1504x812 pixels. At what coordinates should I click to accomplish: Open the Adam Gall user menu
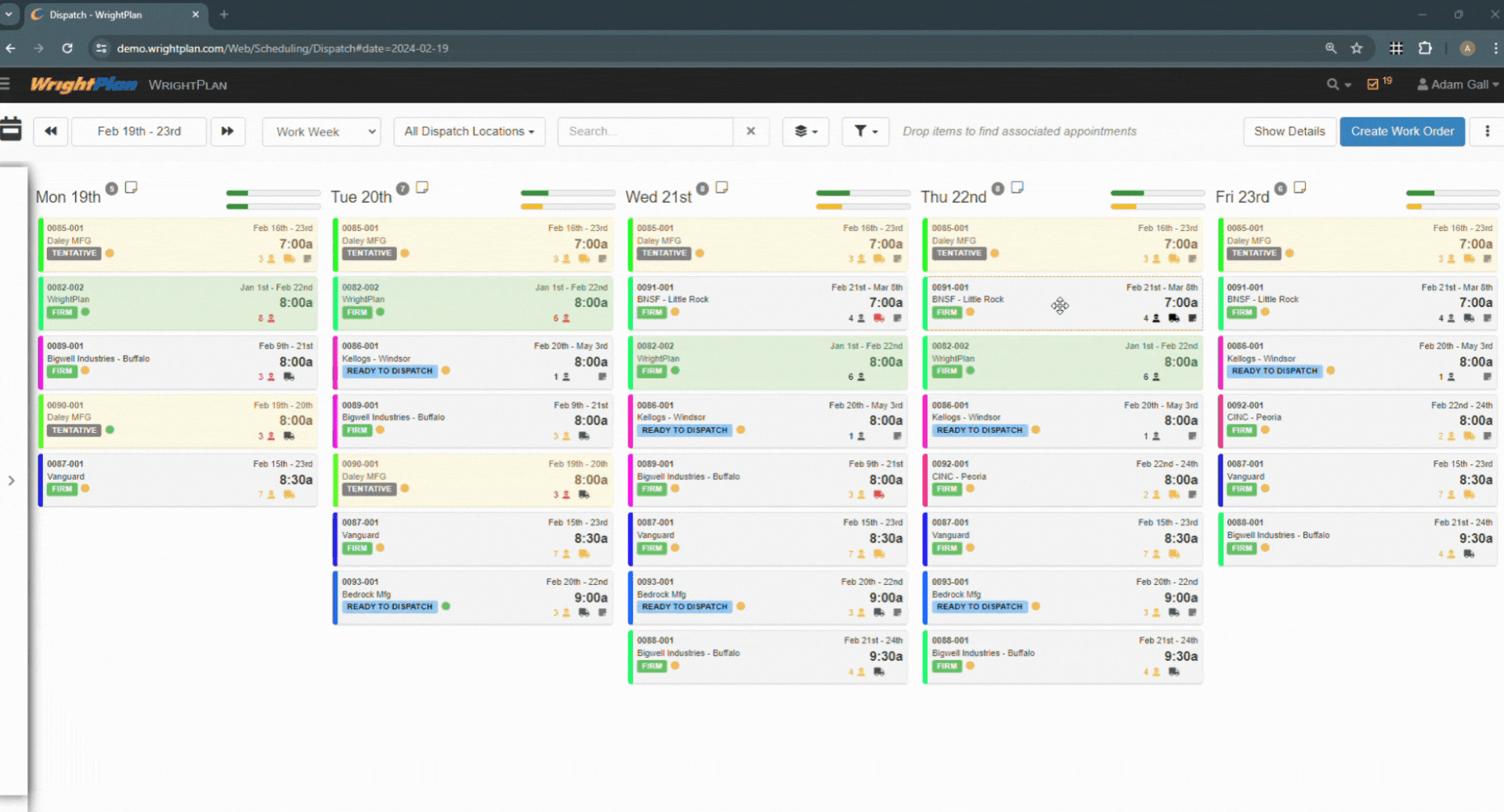[x=1457, y=84]
